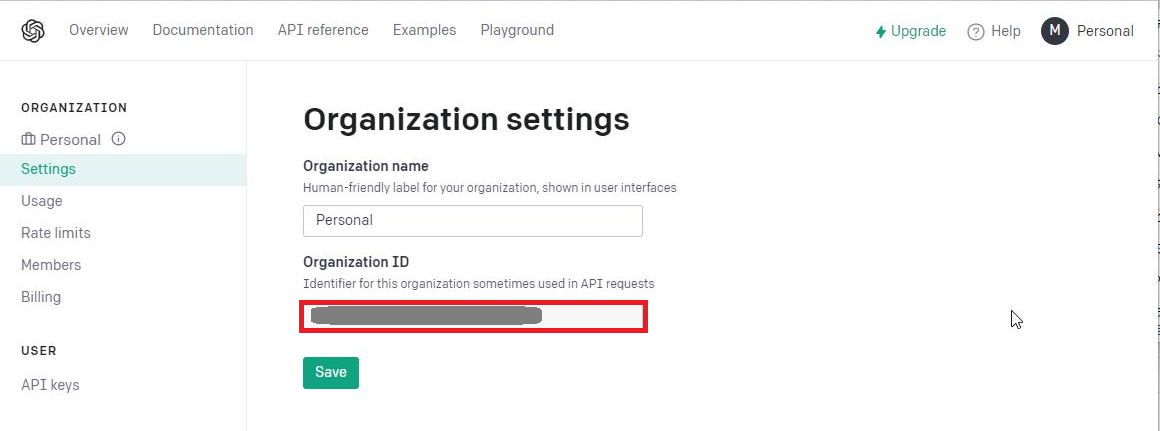The width and height of the screenshot is (1160, 431).
Task: Click the info icon beside Personal
Action: click(x=118, y=138)
